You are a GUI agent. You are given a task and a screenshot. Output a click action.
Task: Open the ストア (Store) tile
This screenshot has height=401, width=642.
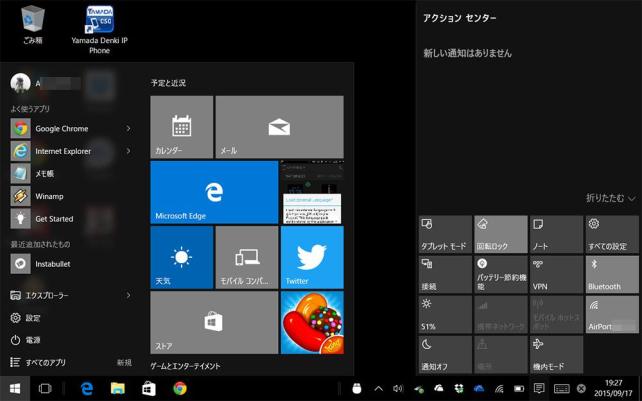click(x=214, y=322)
